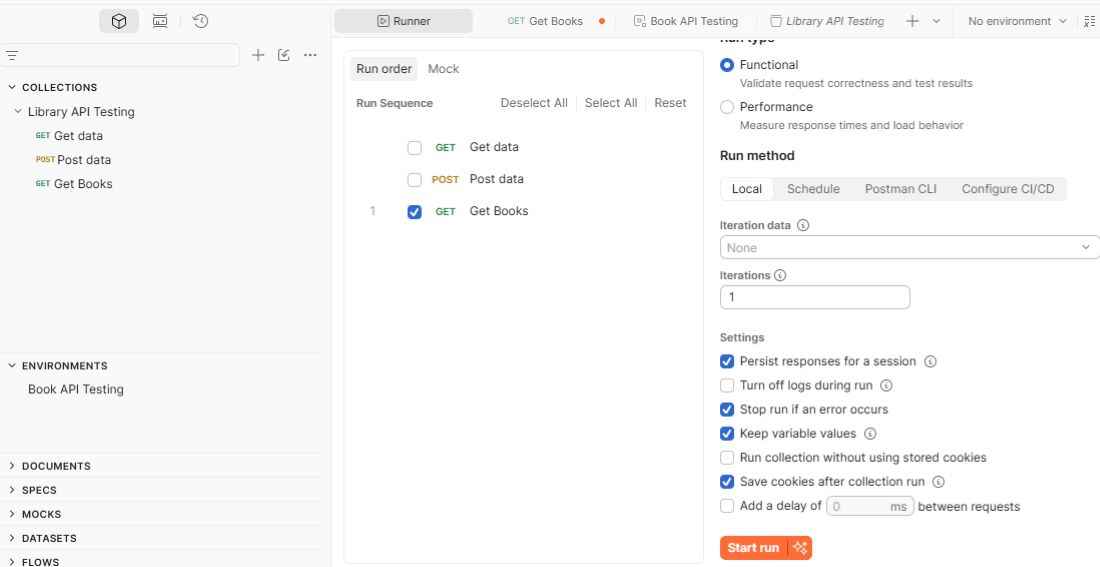Toggle Persist responses for a session
1100x567 pixels.
click(727, 361)
